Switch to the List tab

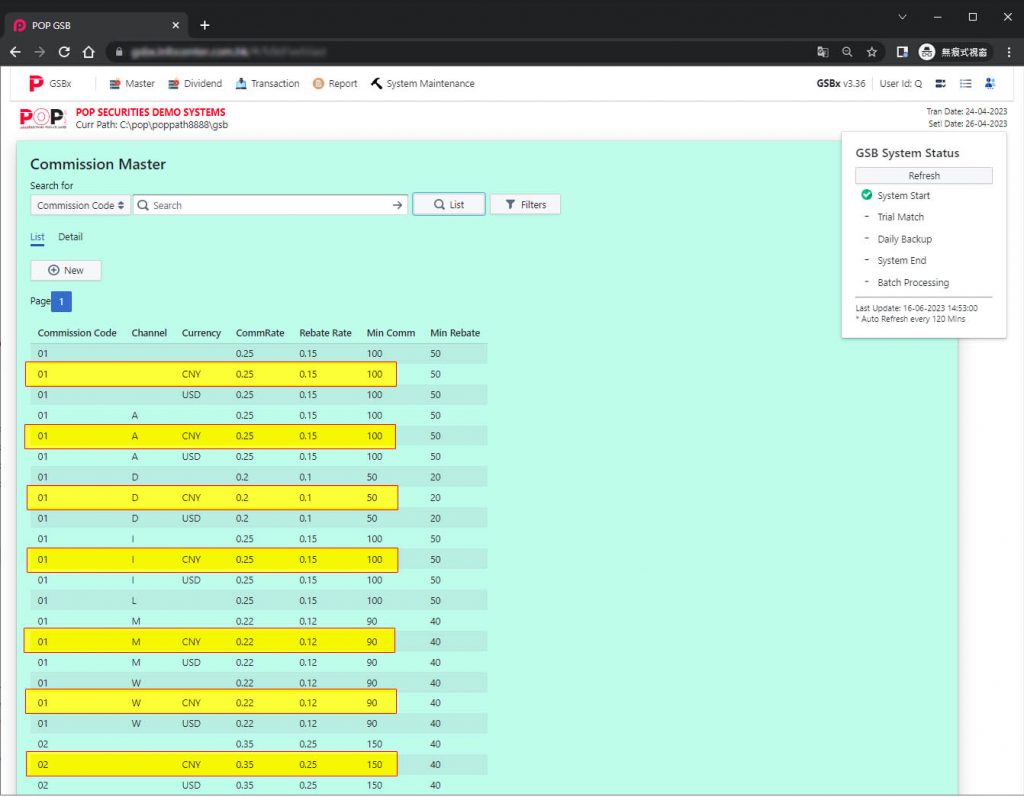point(37,237)
